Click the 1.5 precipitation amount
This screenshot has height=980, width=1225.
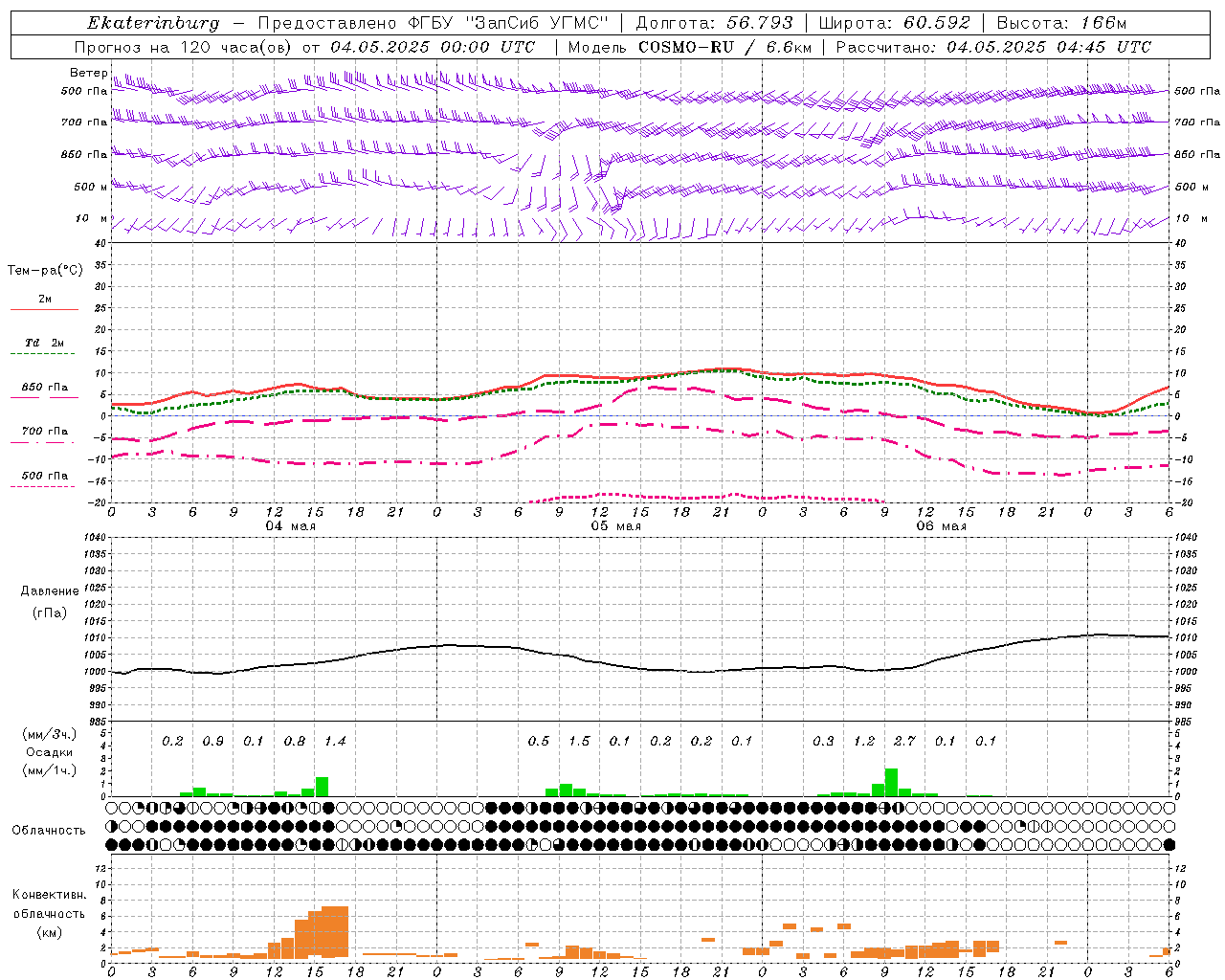pyautogui.click(x=579, y=741)
